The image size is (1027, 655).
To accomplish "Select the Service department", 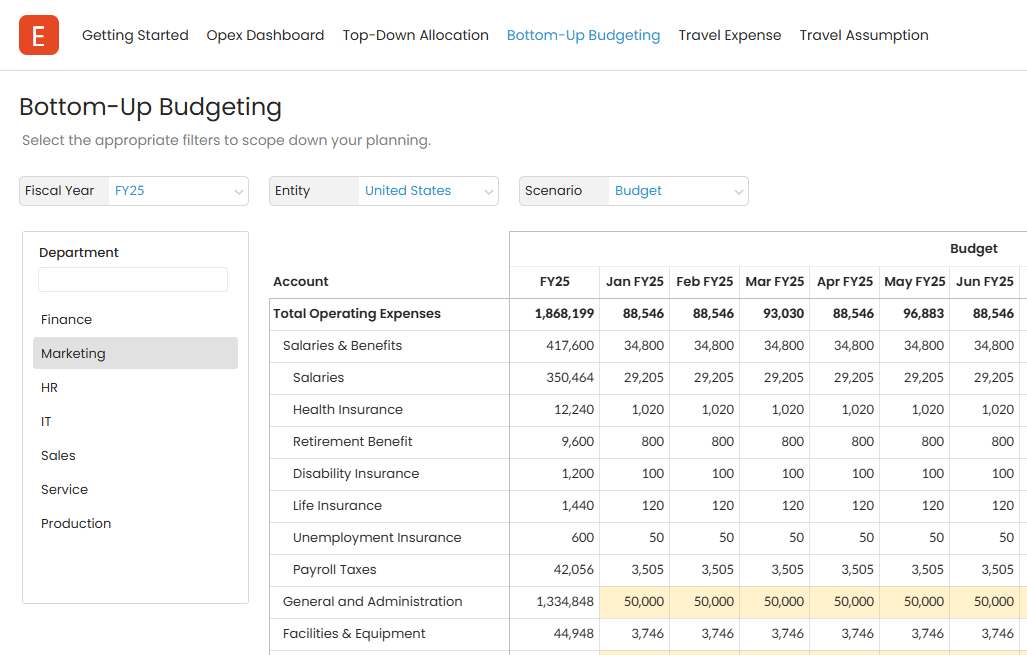I will (x=64, y=490).
